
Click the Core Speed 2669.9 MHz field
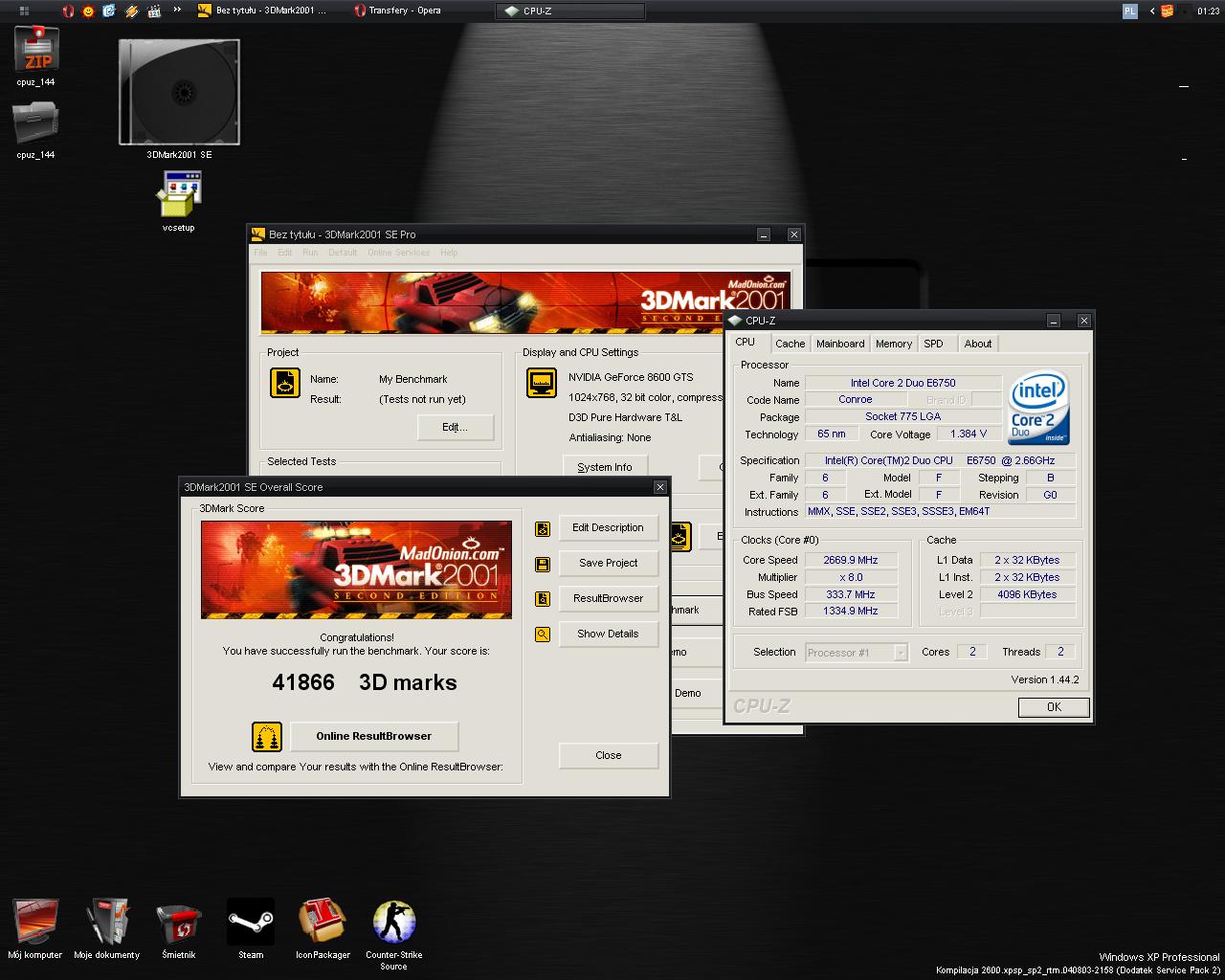(851, 560)
